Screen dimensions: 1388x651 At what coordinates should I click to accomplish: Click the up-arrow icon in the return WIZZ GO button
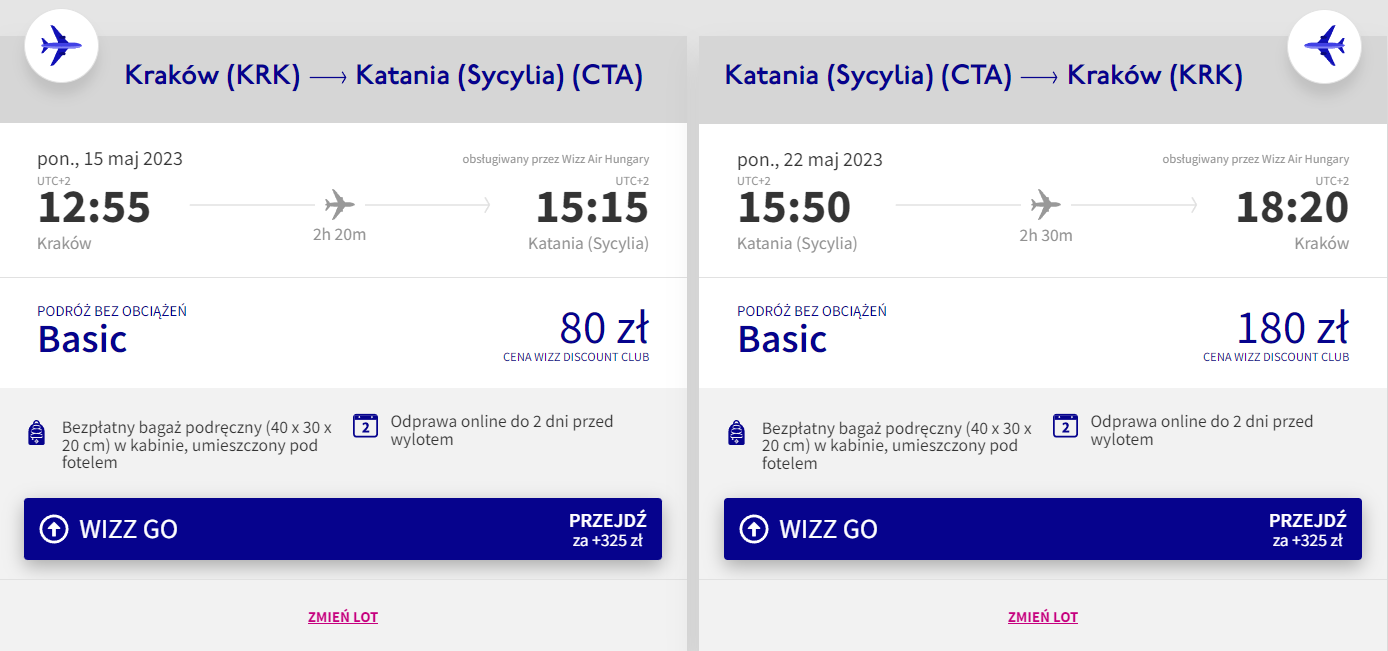754,529
